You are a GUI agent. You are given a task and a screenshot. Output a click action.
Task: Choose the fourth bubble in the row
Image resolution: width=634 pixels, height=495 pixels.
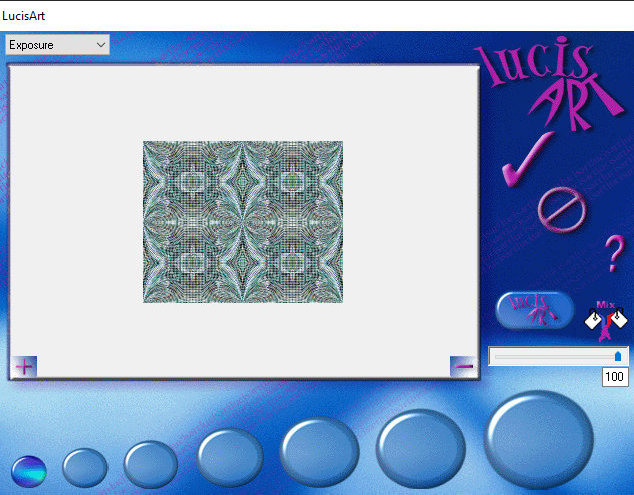pyautogui.click(x=230, y=457)
